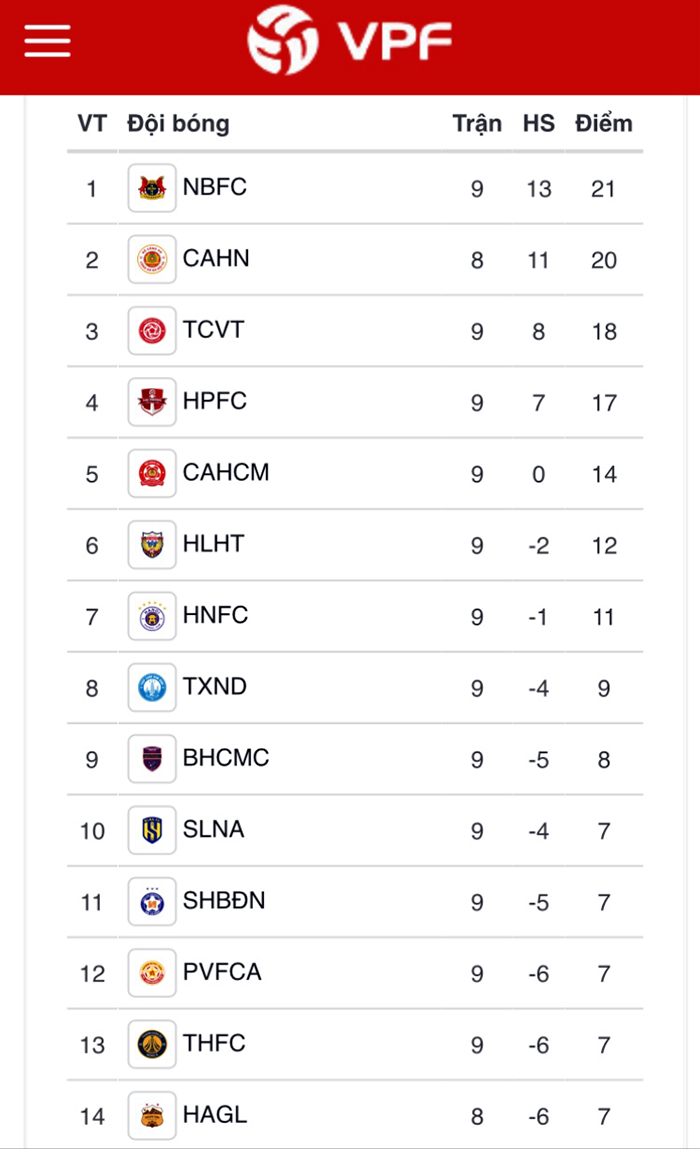Open the hamburger menu
700x1149 pixels.
pyautogui.click(x=47, y=41)
